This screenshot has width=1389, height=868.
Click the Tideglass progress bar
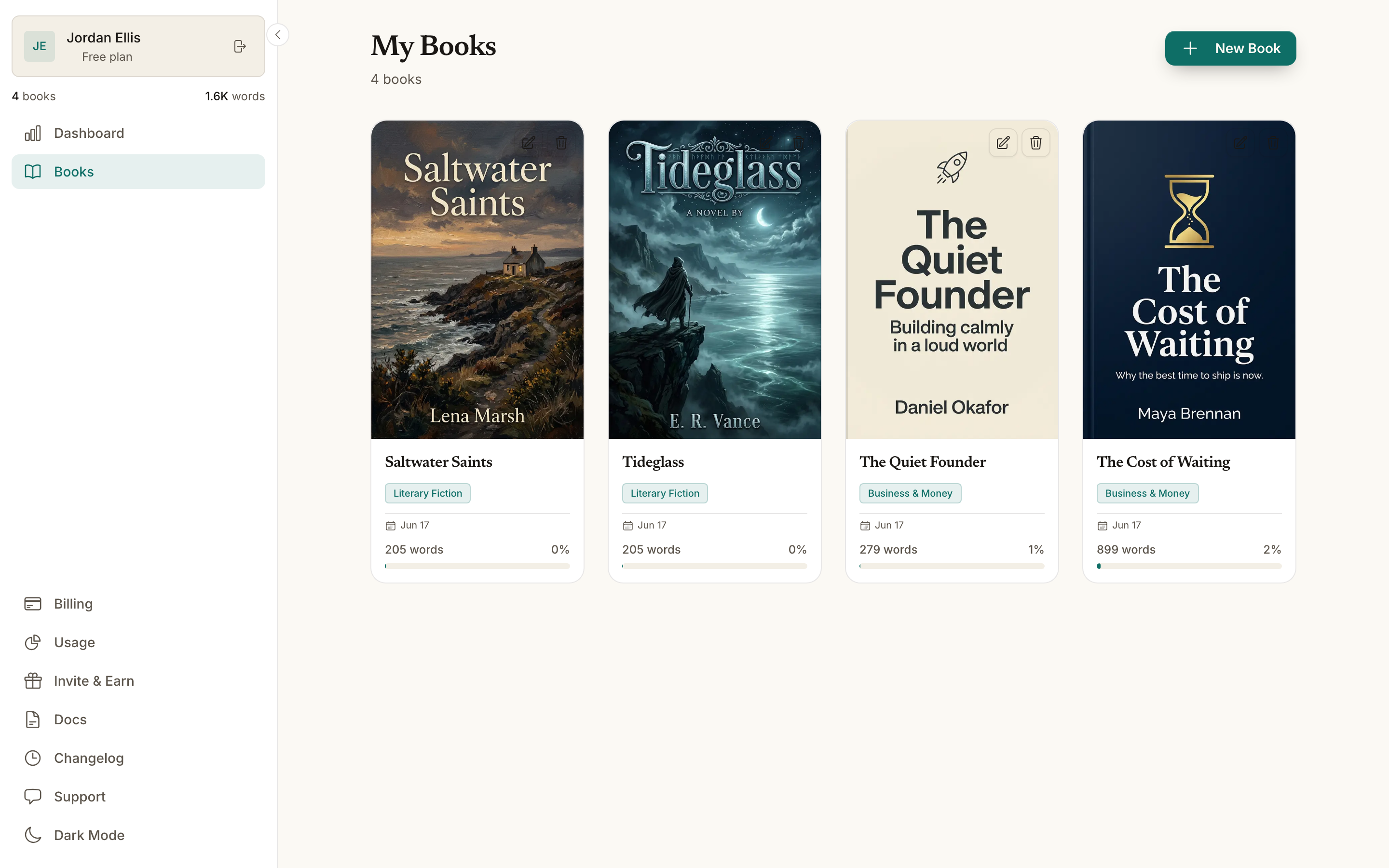[714, 566]
